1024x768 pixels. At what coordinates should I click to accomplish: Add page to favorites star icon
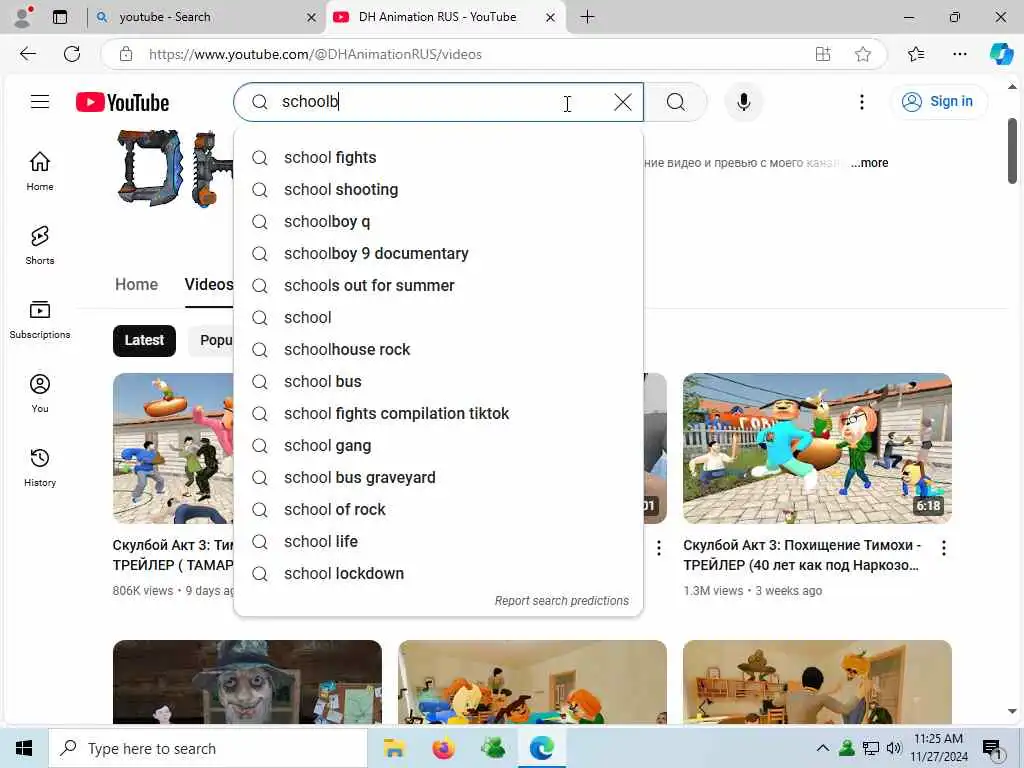863,54
